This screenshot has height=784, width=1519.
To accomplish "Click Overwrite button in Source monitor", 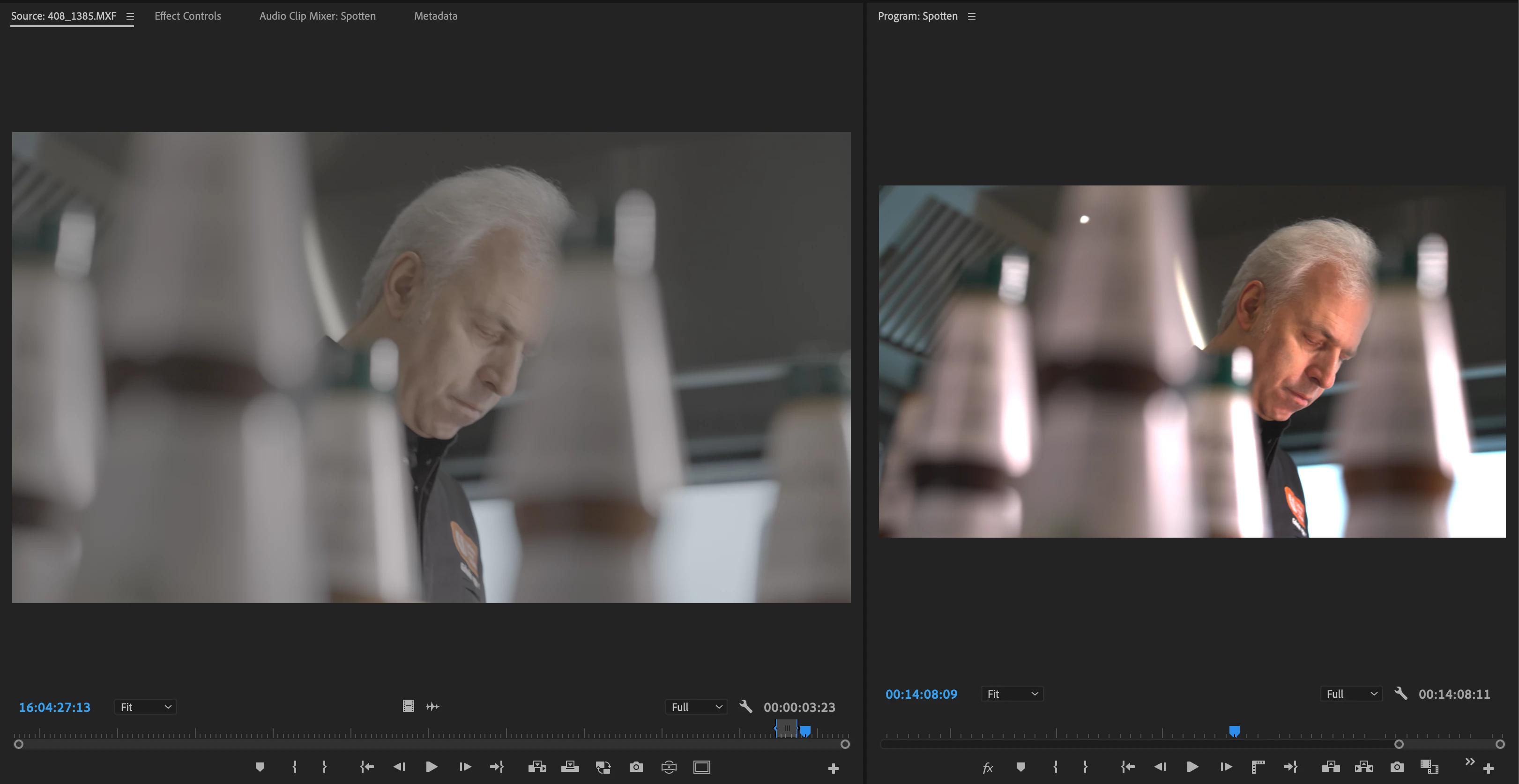I will click(570, 767).
